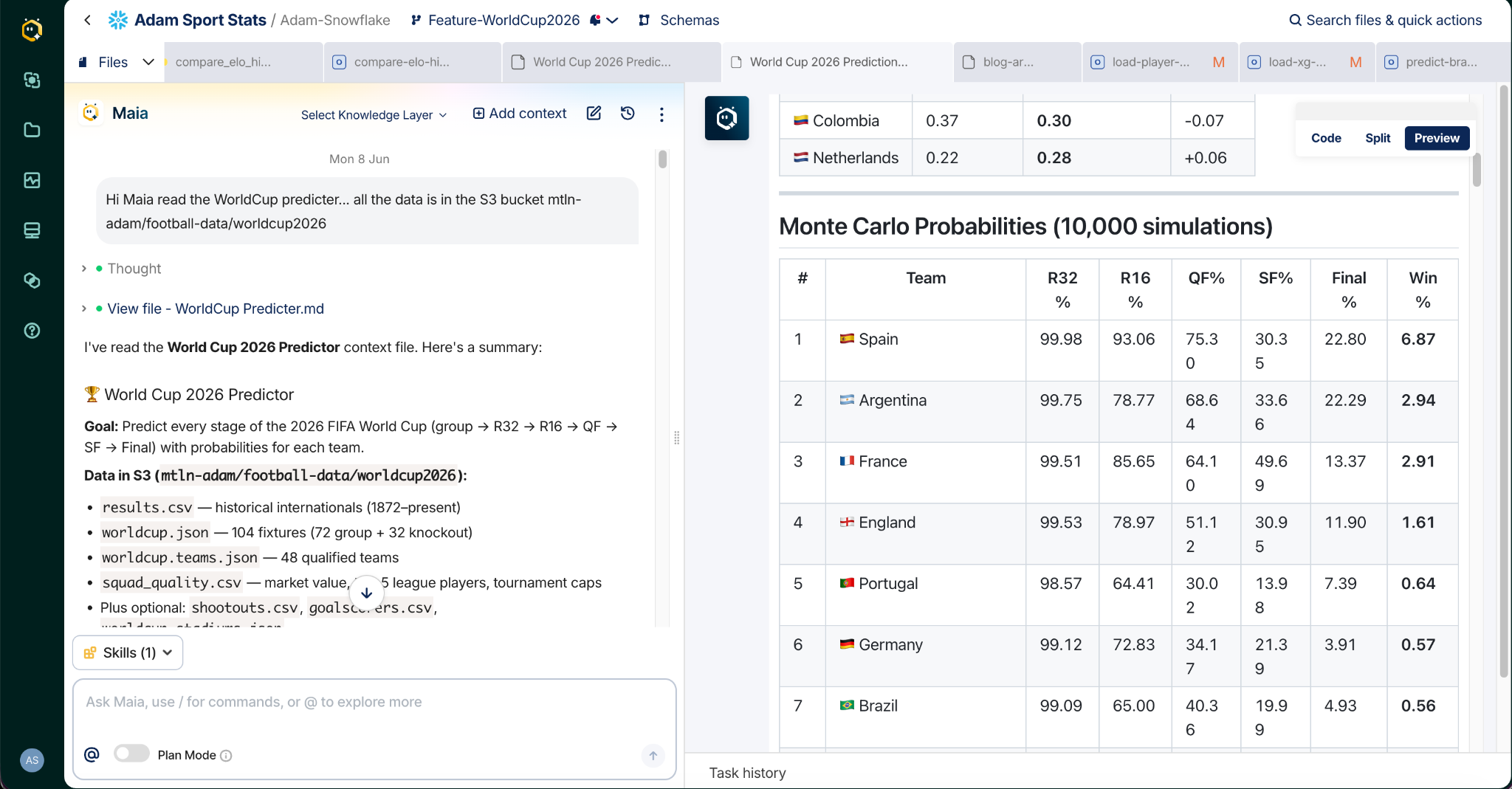Open Maia's three-dot options menu

pyautogui.click(x=661, y=114)
